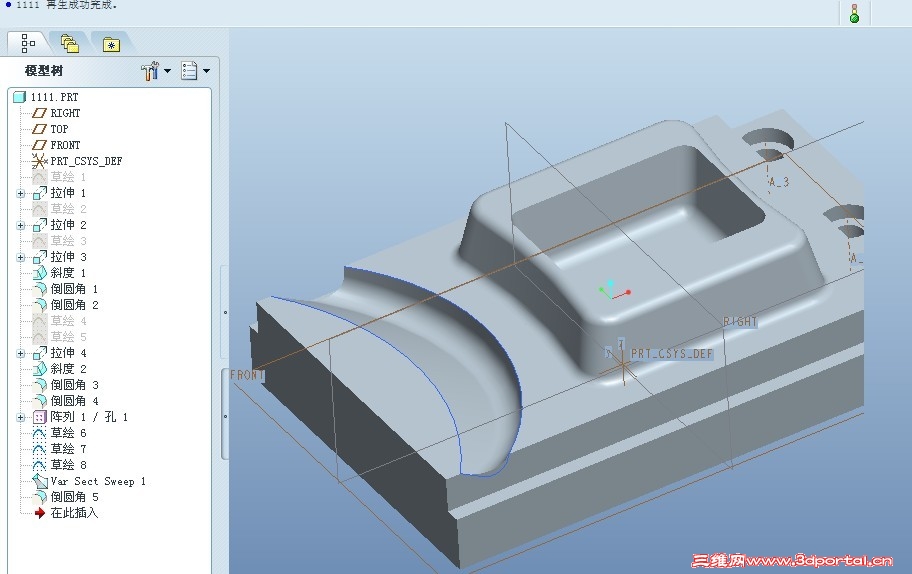This screenshot has height=574, width=912.
Task: Click the 倒圆角 3 round feature icon
Action: click(40, 385)
